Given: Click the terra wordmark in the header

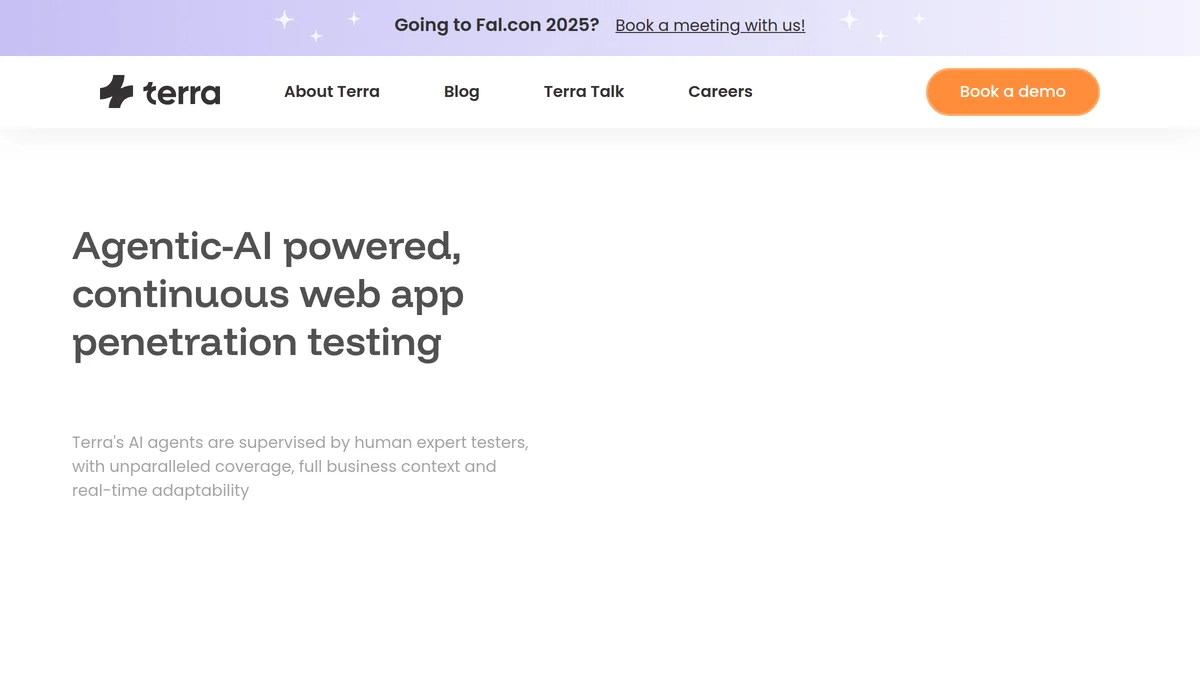Looking at the screenshot, I should tap(182, 93).
